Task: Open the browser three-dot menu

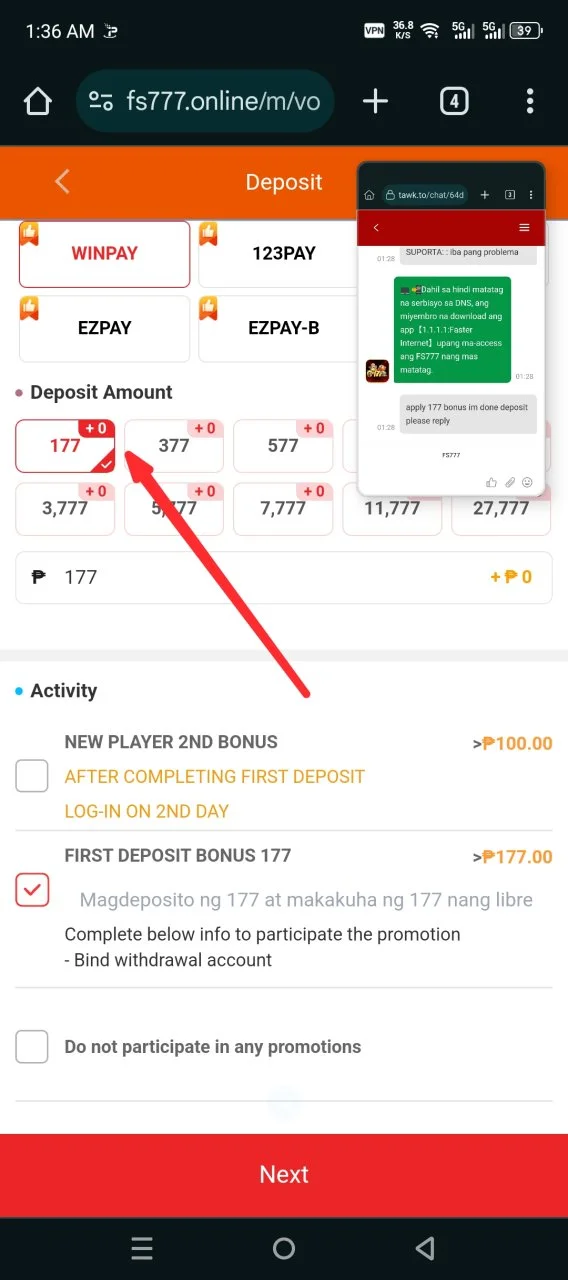Action: click(530, 101)
